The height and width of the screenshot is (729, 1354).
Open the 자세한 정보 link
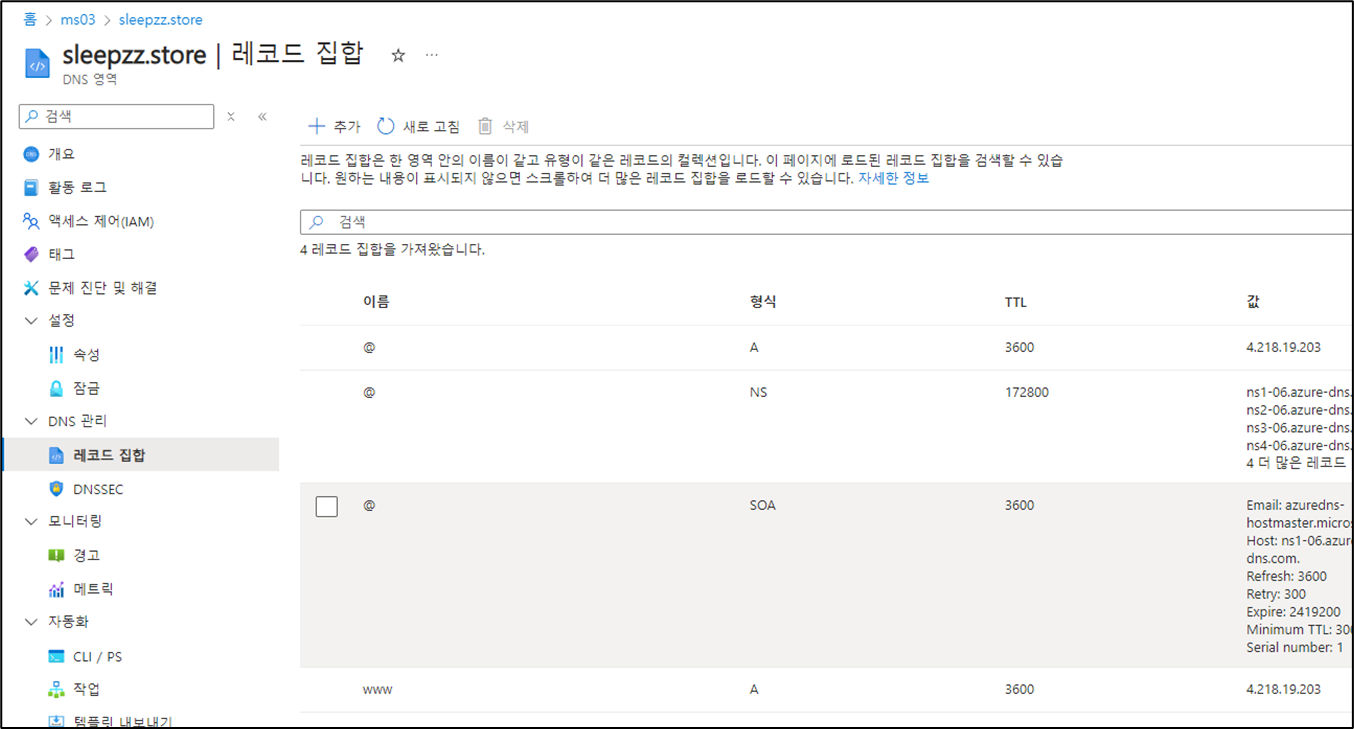[893, 178]
